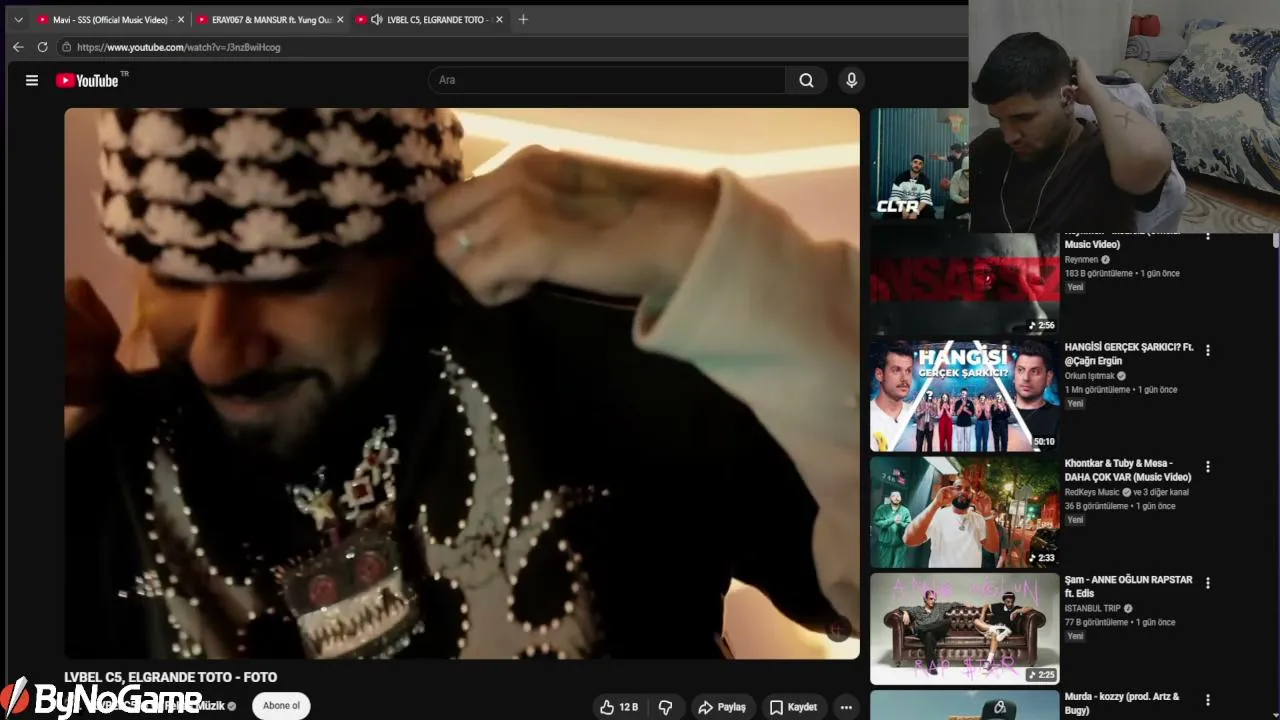Open ANNE OĞLUN RAPSTAR thumbnail
Screen dimensions: 1280x720
964,628
